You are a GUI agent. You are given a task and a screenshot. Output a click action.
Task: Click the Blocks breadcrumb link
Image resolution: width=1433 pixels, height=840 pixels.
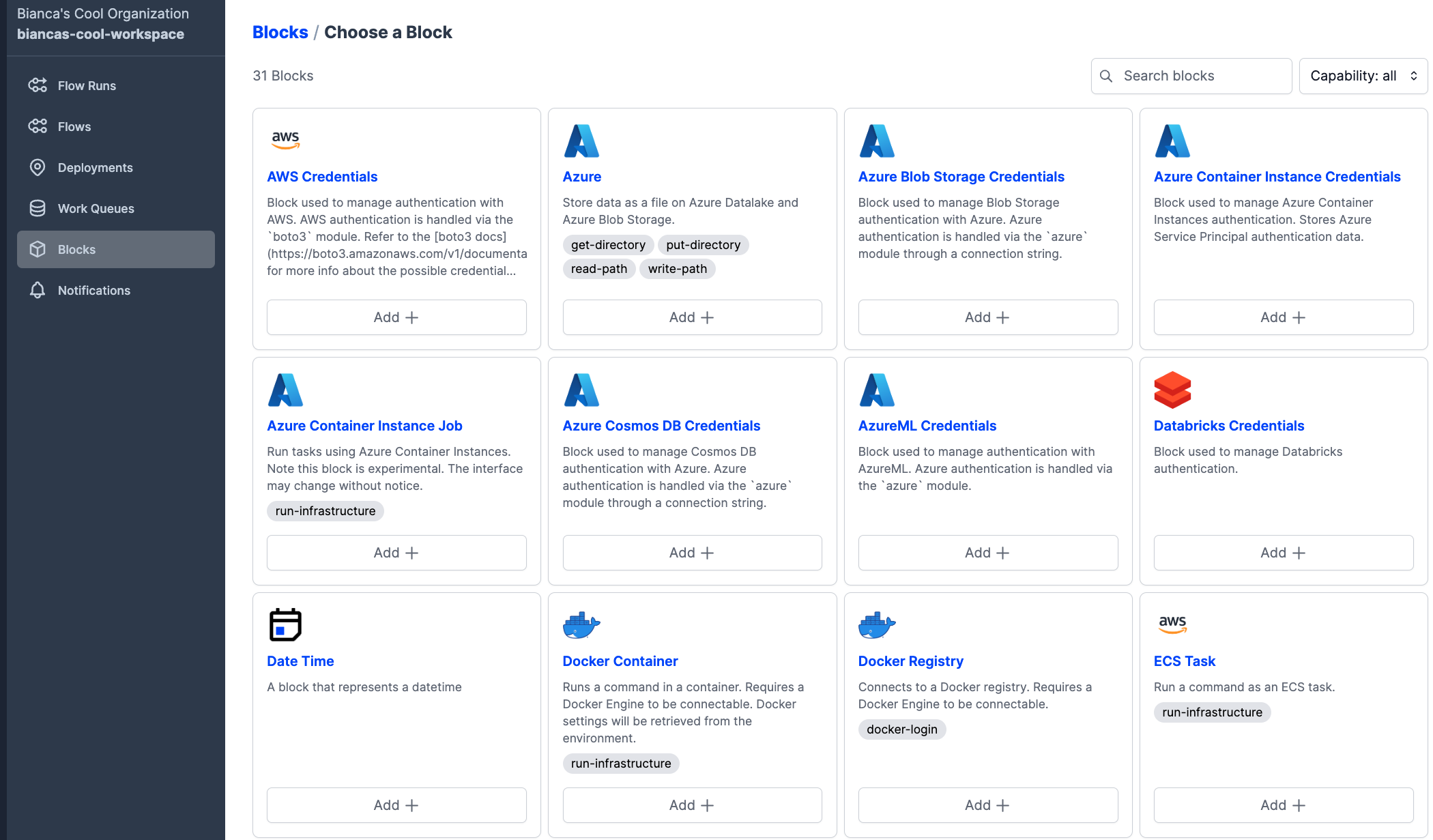(x=280, y=31)
